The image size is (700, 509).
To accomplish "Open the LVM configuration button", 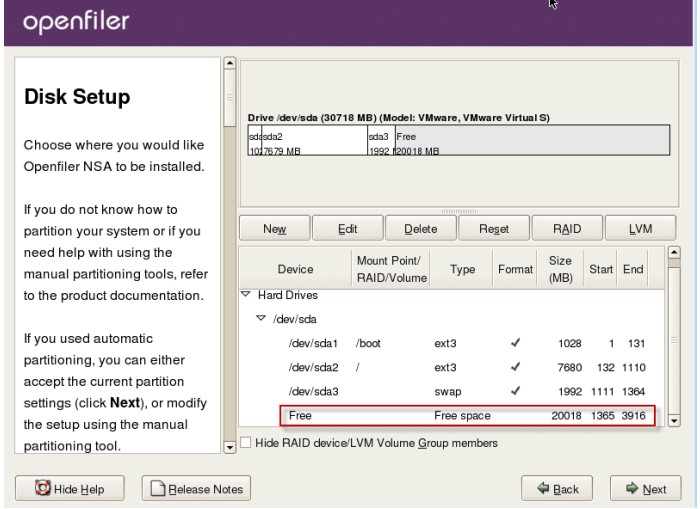I will (x=640, y=229).
